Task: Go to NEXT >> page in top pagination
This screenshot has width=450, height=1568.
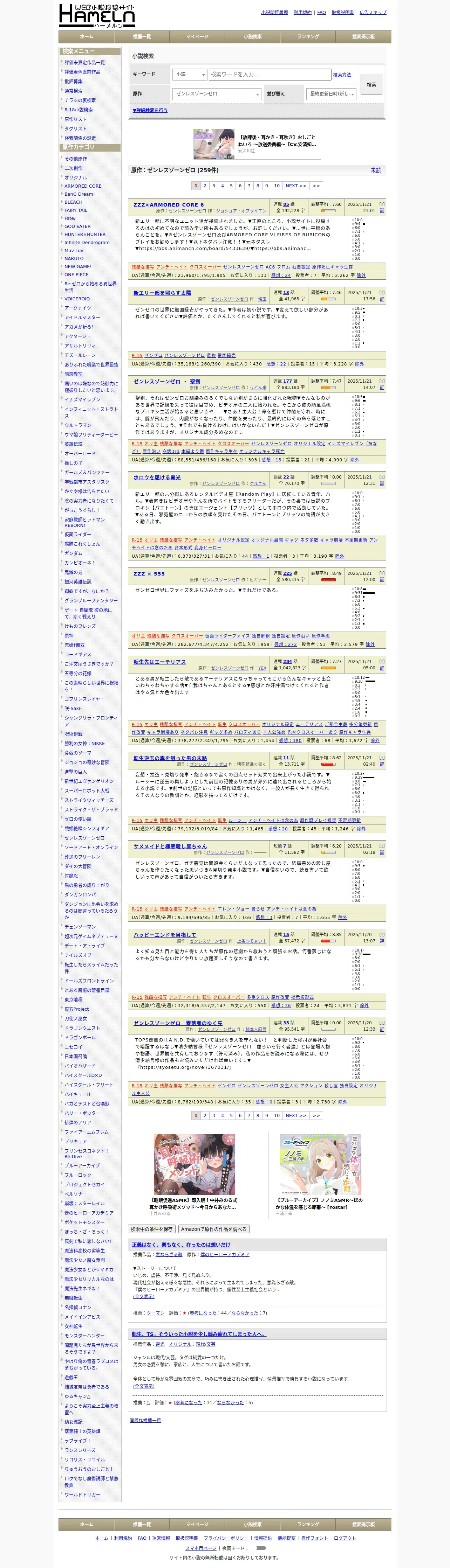Action: pos(296,186)
